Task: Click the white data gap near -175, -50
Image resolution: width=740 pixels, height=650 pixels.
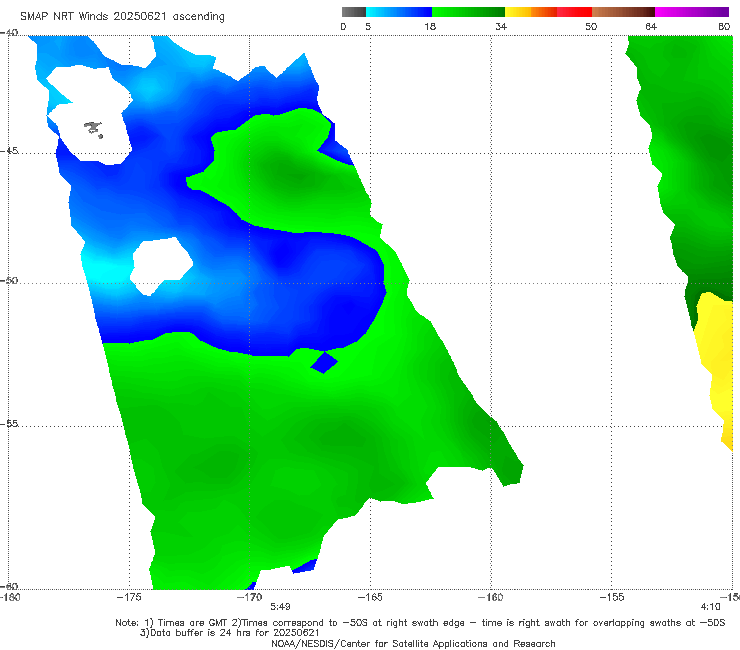Action: point(160,266)
